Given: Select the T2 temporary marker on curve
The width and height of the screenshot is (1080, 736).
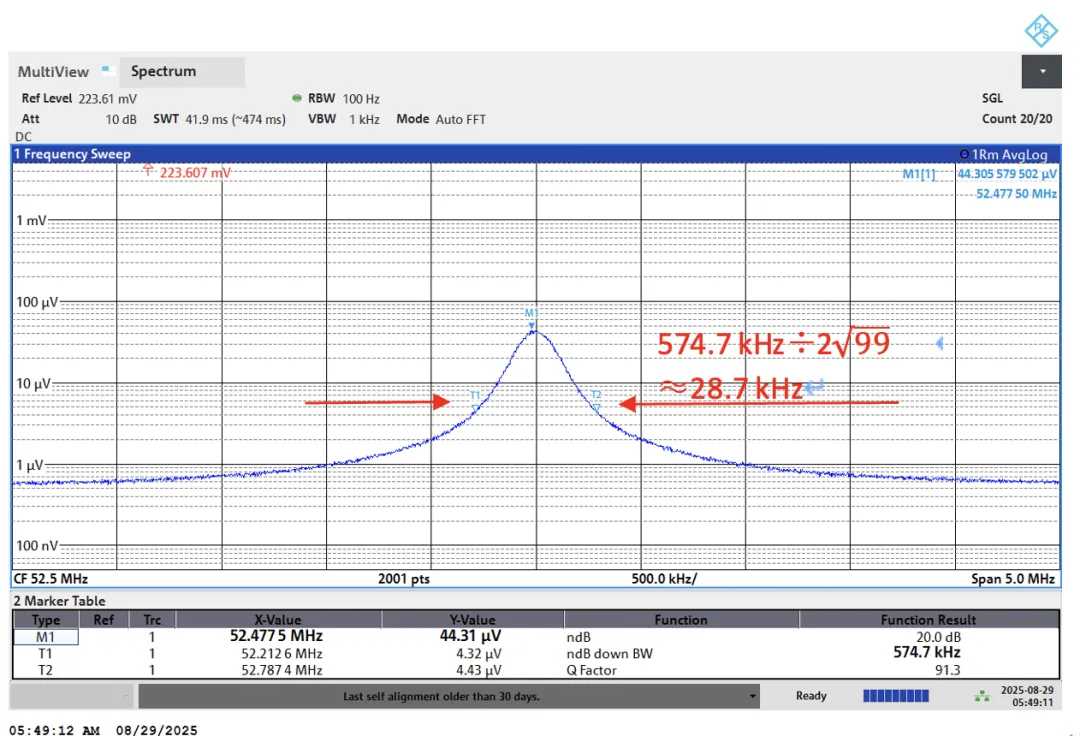Looking at the screenshot, I should 596,403.
